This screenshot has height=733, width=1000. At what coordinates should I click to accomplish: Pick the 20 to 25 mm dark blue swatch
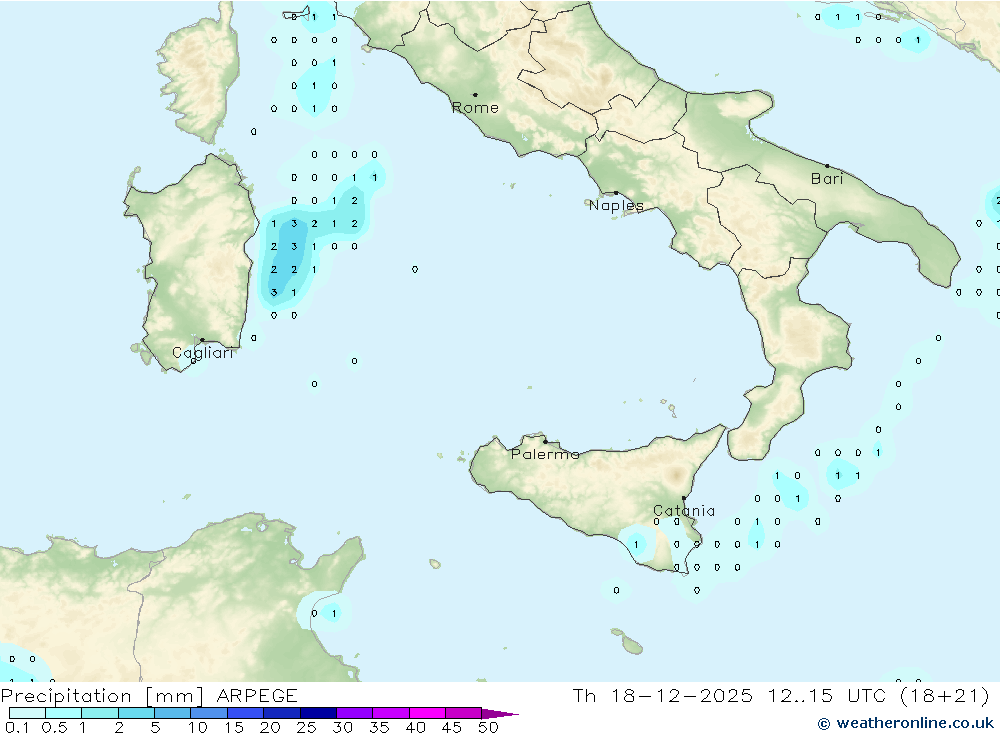tap(282, 713)
